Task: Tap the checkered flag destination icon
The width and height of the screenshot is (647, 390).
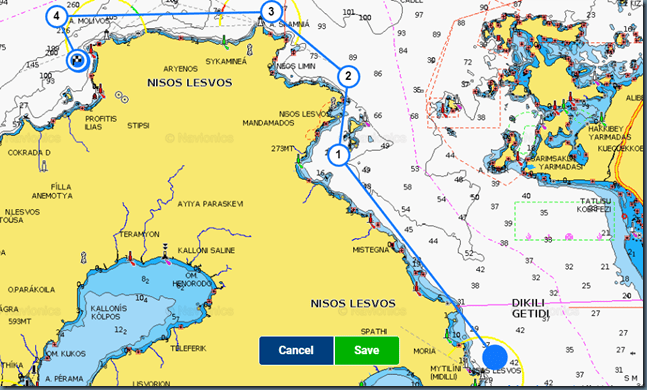Action: click(x=78, y=61)
